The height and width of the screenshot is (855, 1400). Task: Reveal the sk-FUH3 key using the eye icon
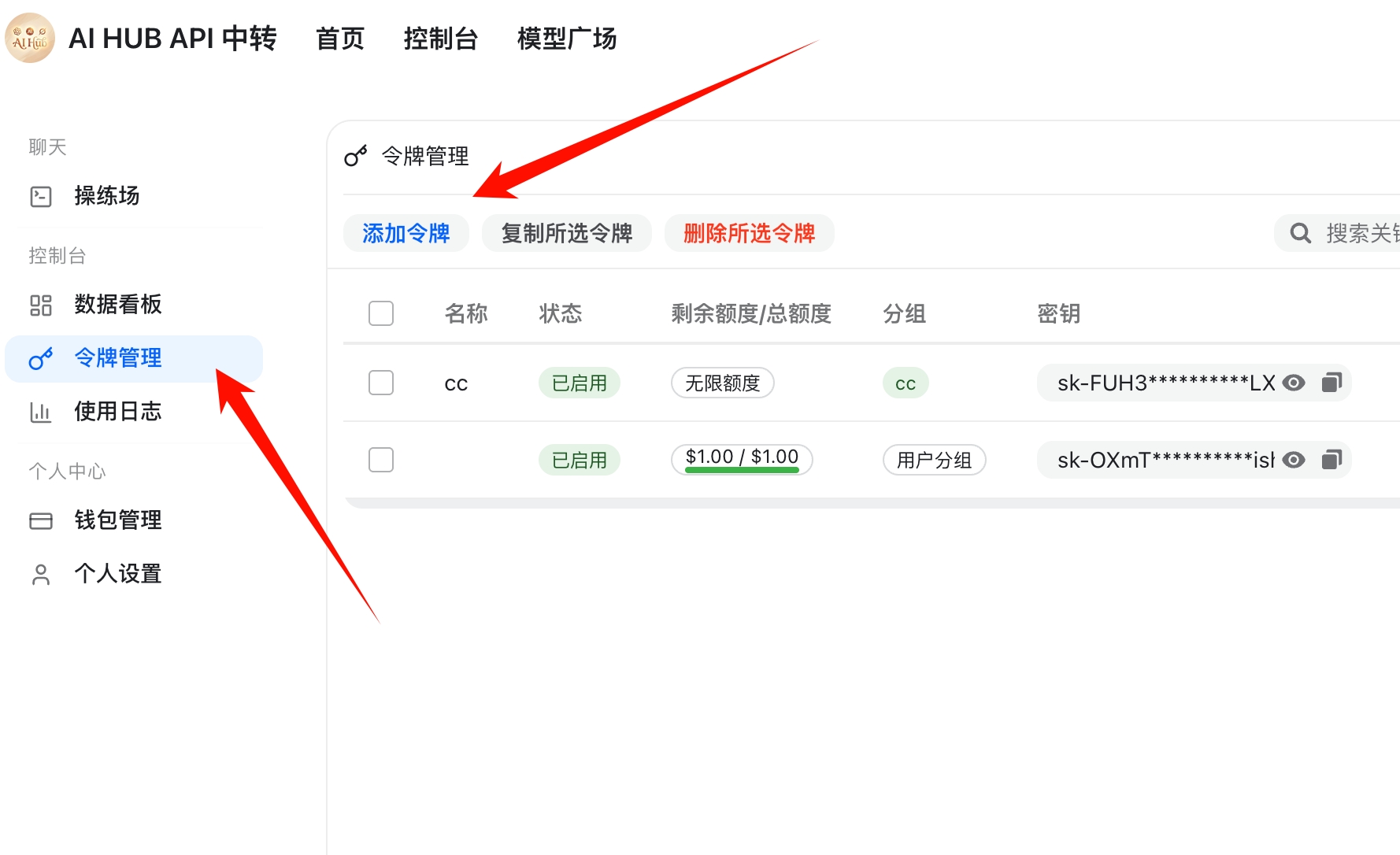pyautogui.click(x=1294, y=383)
